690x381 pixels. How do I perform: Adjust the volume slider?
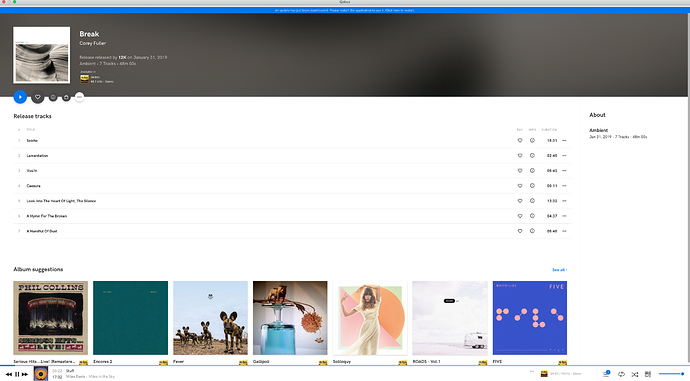pos(671,374)
